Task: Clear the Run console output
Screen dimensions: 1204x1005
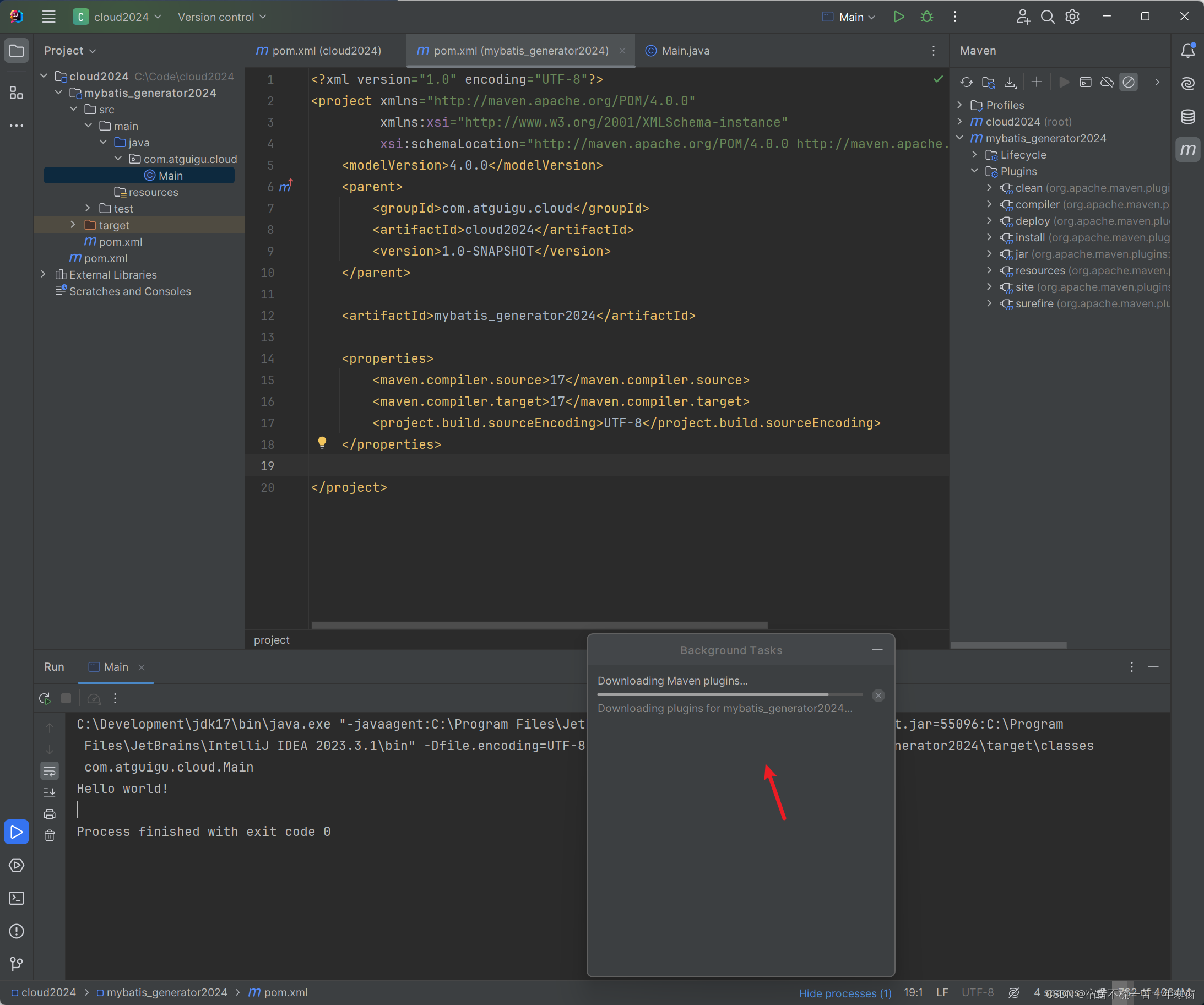Action: 50,836
